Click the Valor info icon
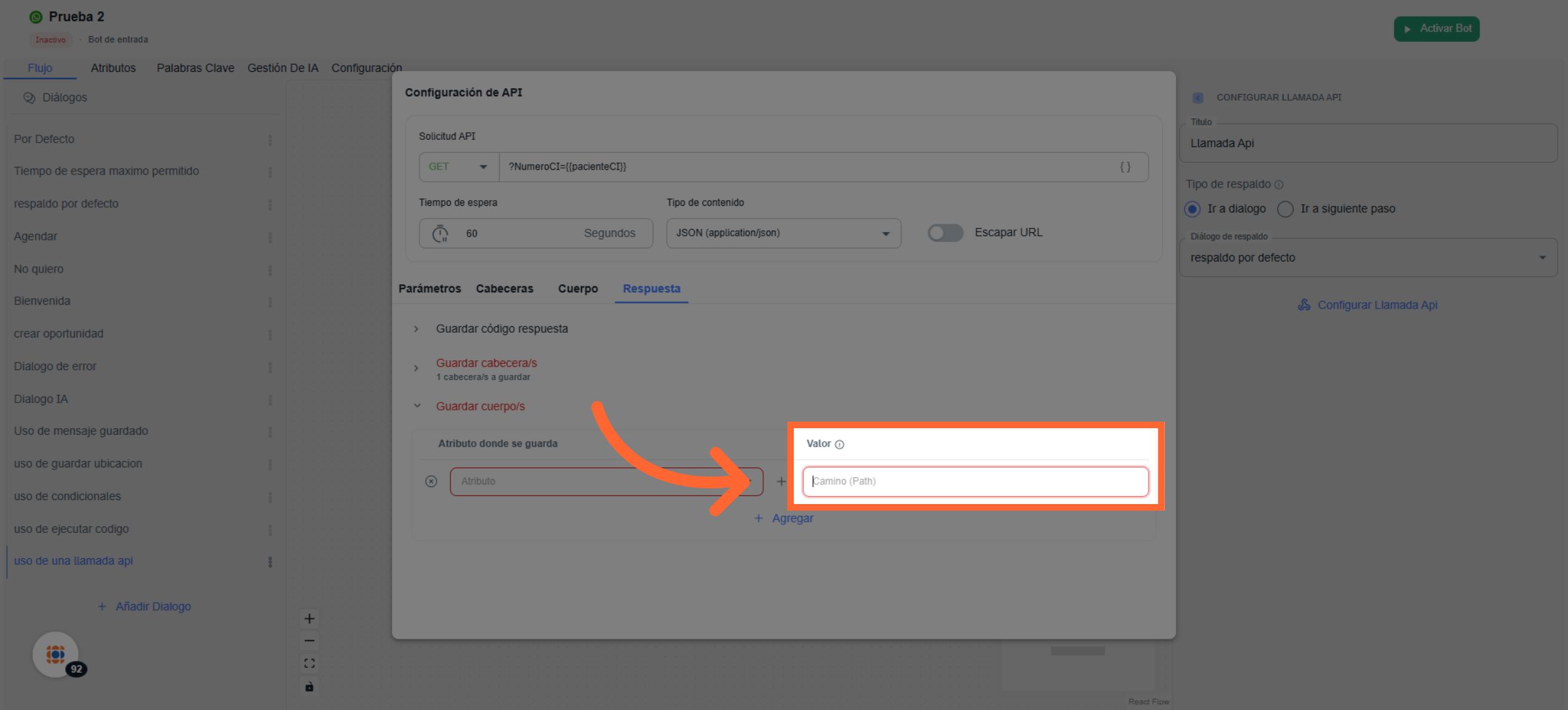1568x710 pixels. [840, 445]
